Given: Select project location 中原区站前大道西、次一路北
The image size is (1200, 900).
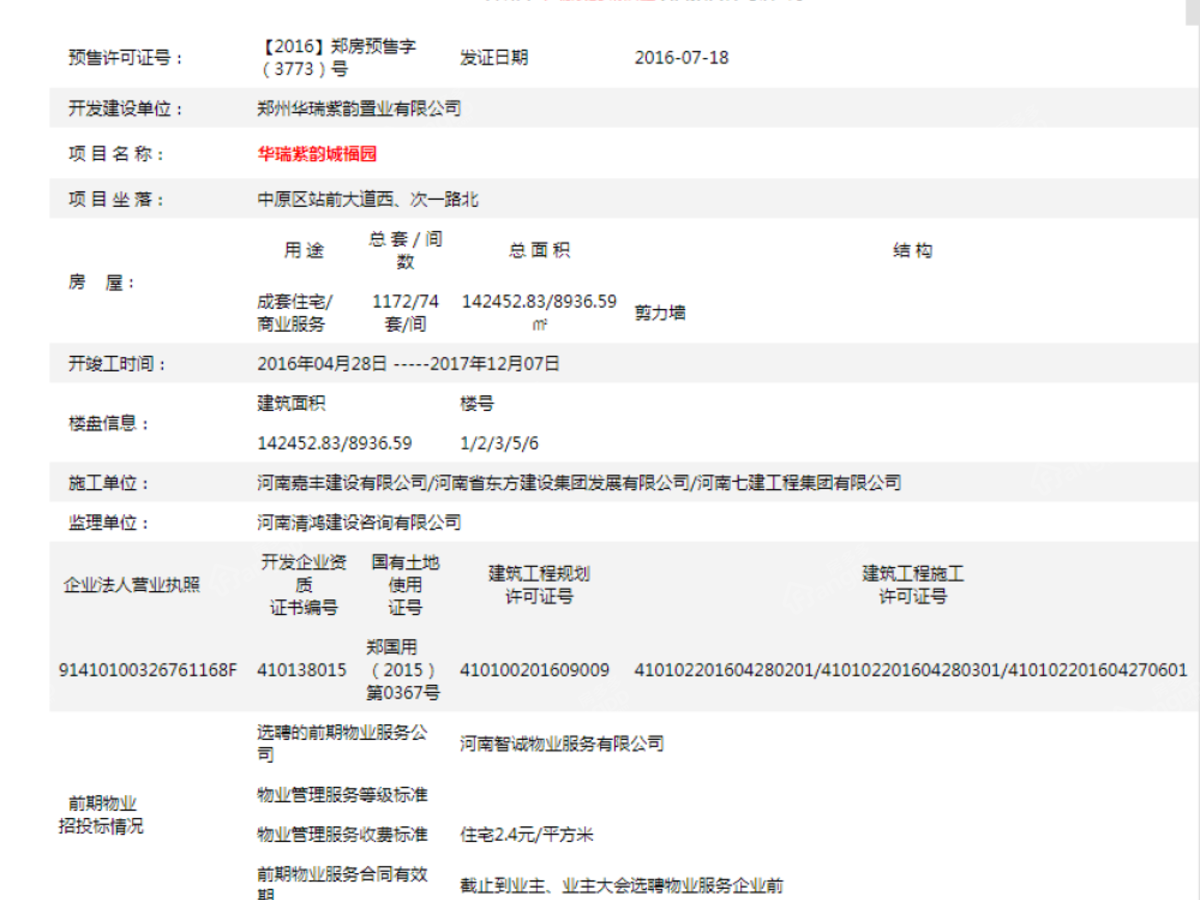Looking at the screenshot, I should pyautogui.click(x=367, y=199).
